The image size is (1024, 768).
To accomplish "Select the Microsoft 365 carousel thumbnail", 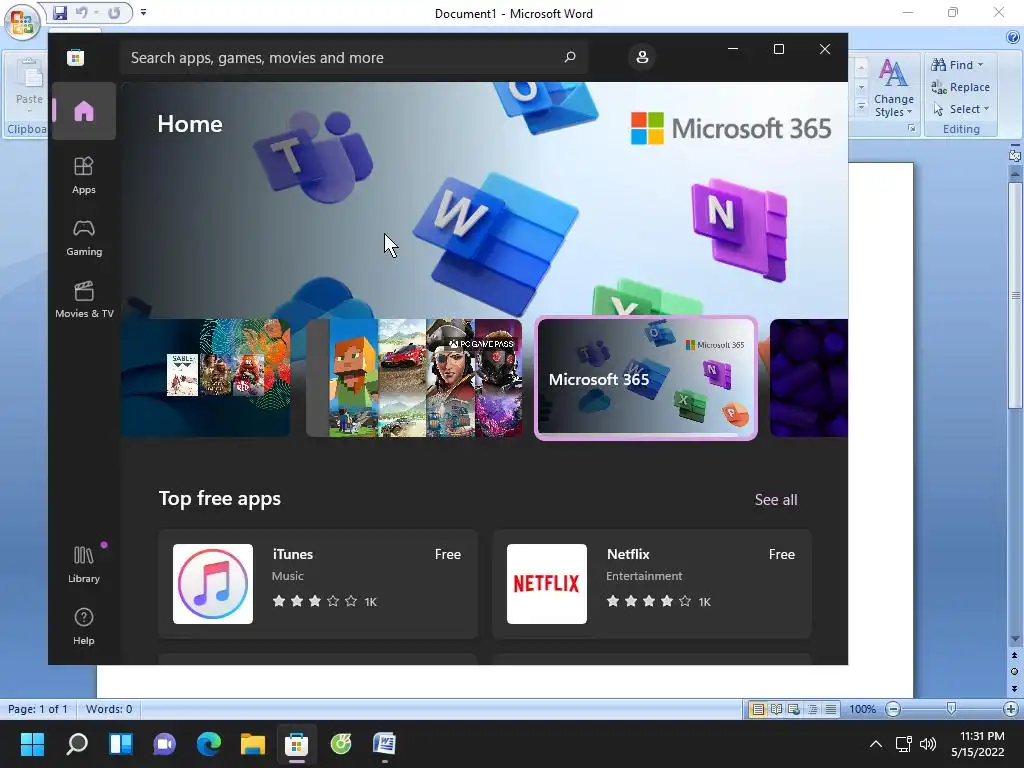I will coord(646,378).
